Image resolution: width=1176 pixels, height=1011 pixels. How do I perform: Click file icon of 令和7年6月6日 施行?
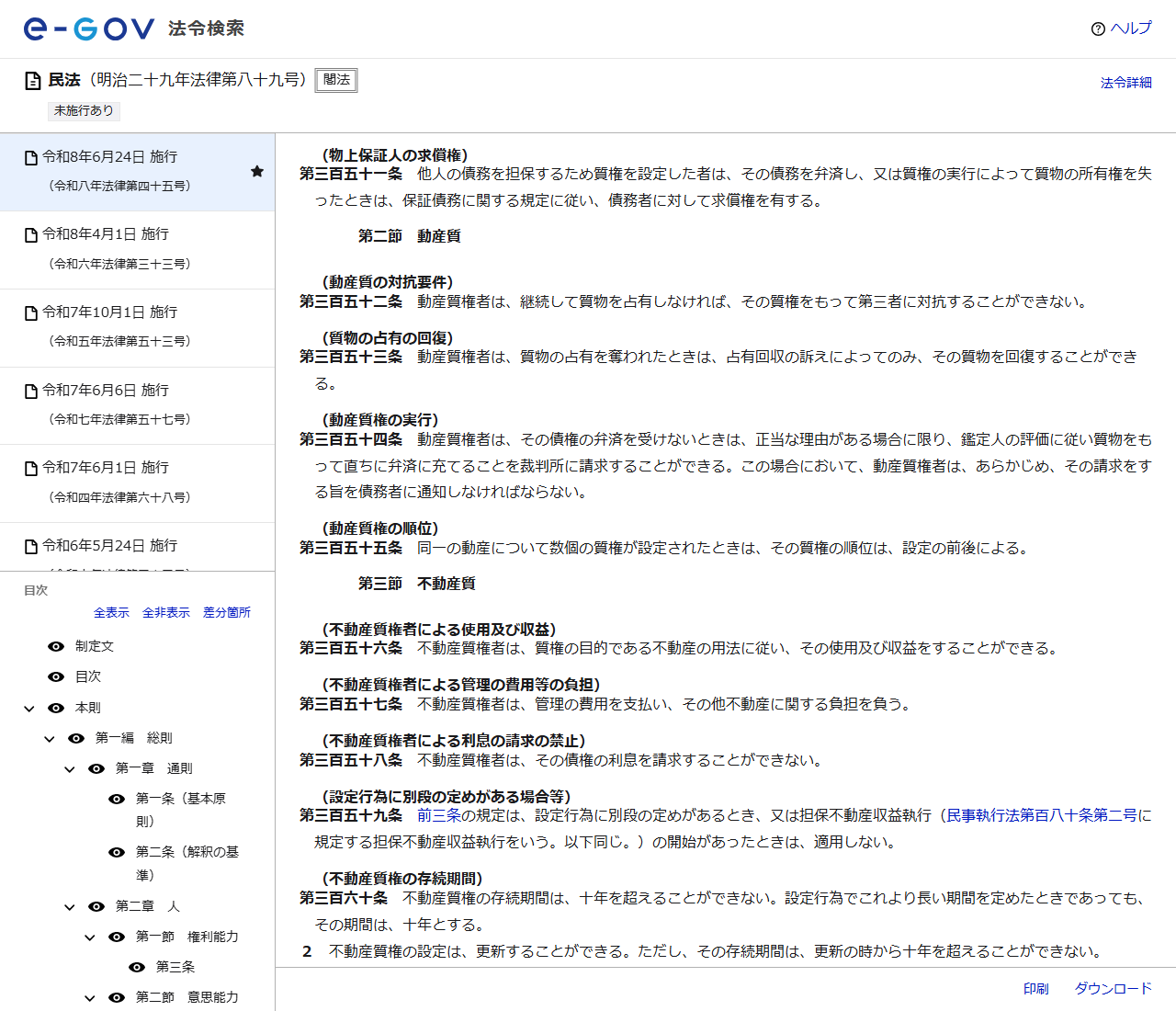pyautogui.click(x=31, y=392)
